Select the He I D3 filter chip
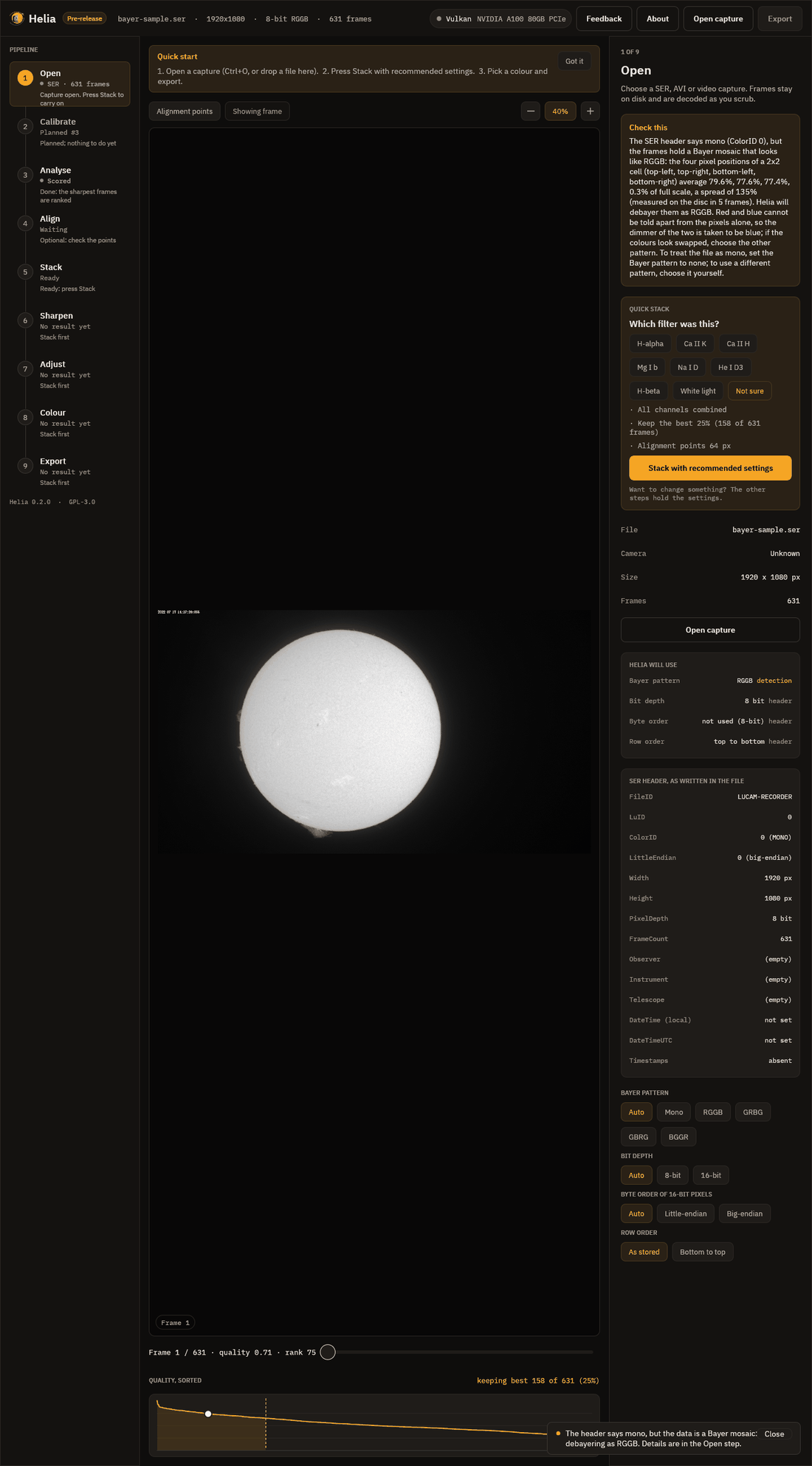This screenshot has width=812, height=1466. click(x=731, y=368)
